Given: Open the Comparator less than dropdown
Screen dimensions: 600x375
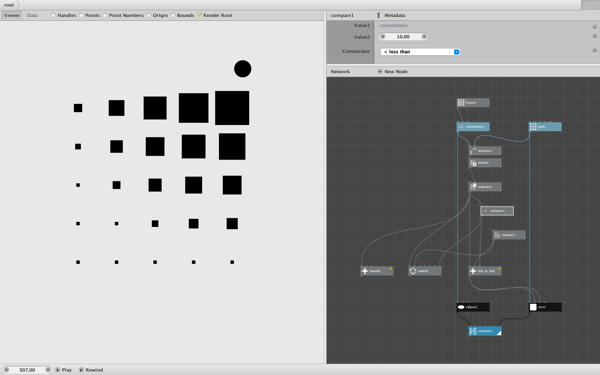Looking at the screenshot, I should point(420,52).
